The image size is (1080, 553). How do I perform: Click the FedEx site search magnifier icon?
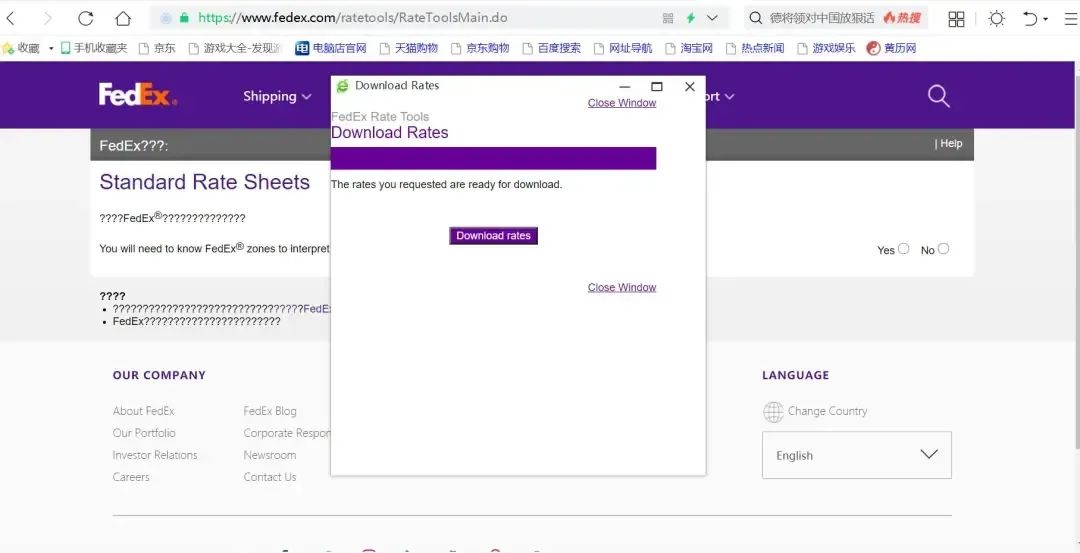click(938, 96)
